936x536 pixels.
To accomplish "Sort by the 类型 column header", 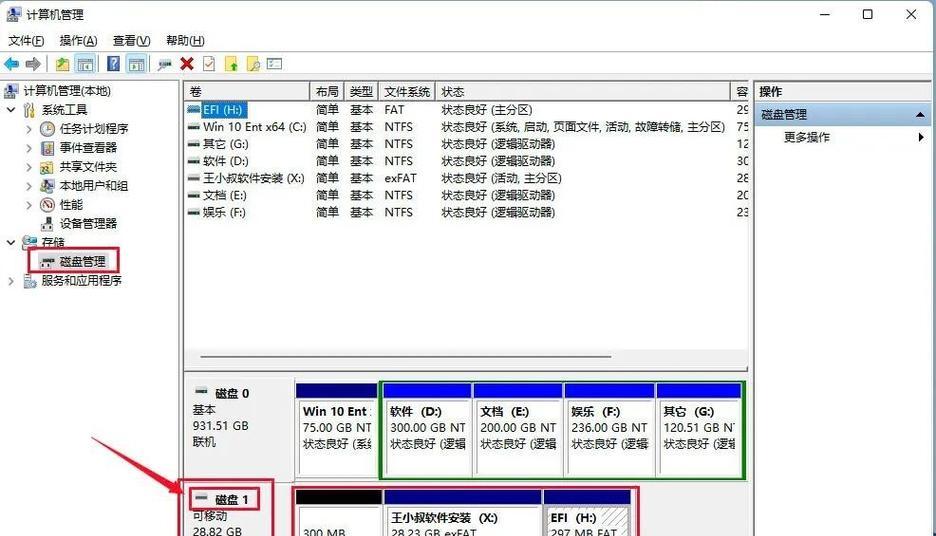I will (361, 91).
